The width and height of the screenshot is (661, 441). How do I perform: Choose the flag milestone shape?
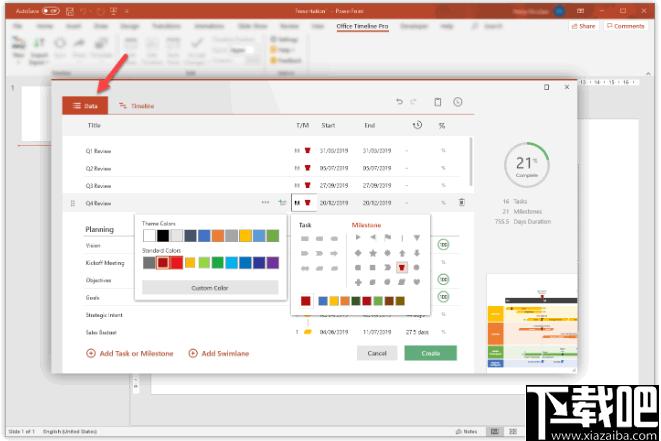pyautogui.click(x=387, y=238)
